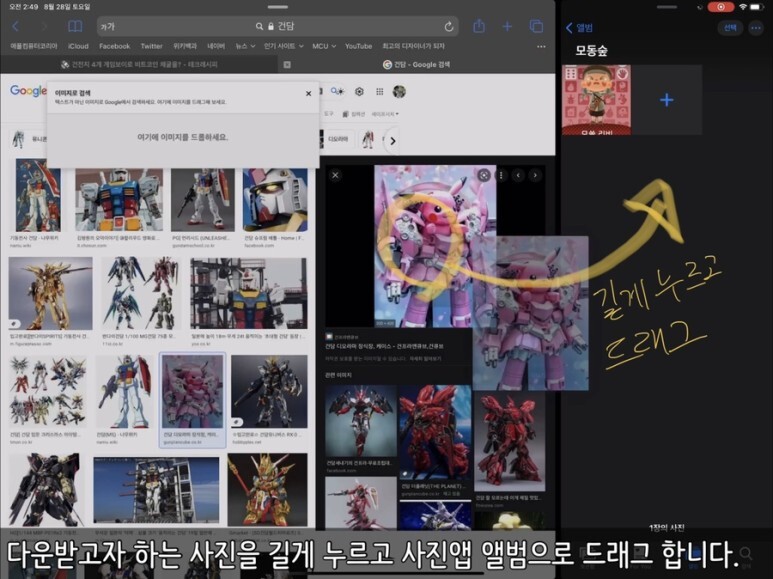Tap the reload icon in address bar
The height and width of the screenshot is (579, 773).
449,27
